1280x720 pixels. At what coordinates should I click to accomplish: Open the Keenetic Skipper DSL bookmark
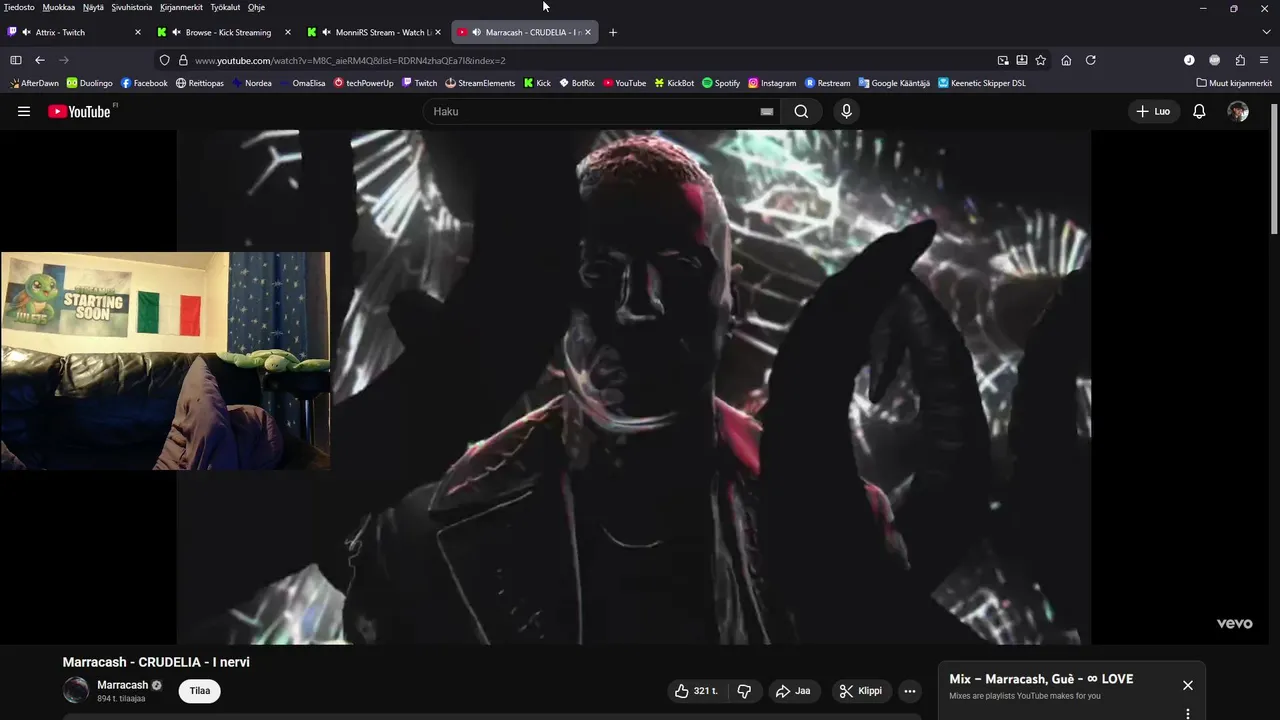click(x=982, y=83)
